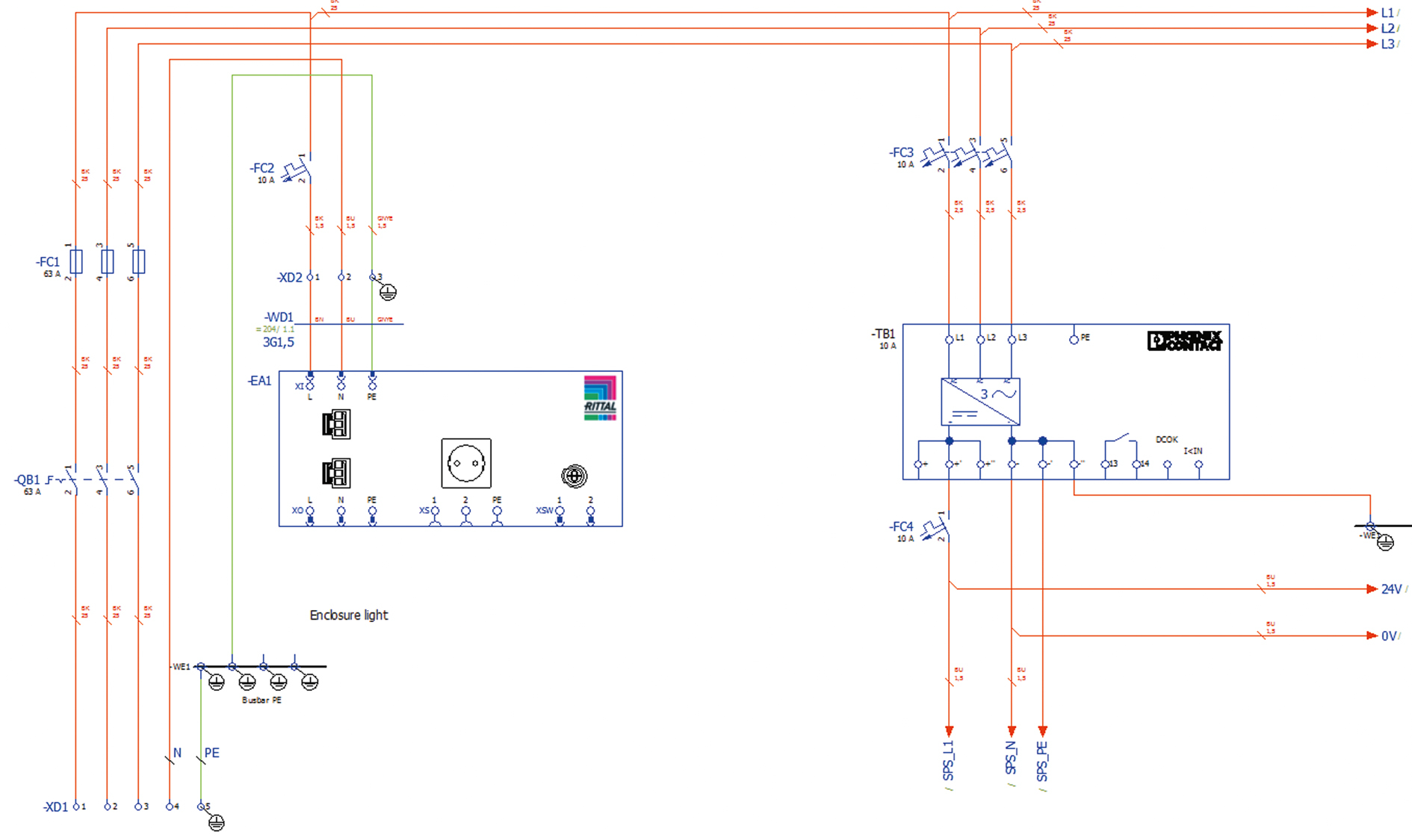Click the SPS_PE signal label

click(1042, 762)
